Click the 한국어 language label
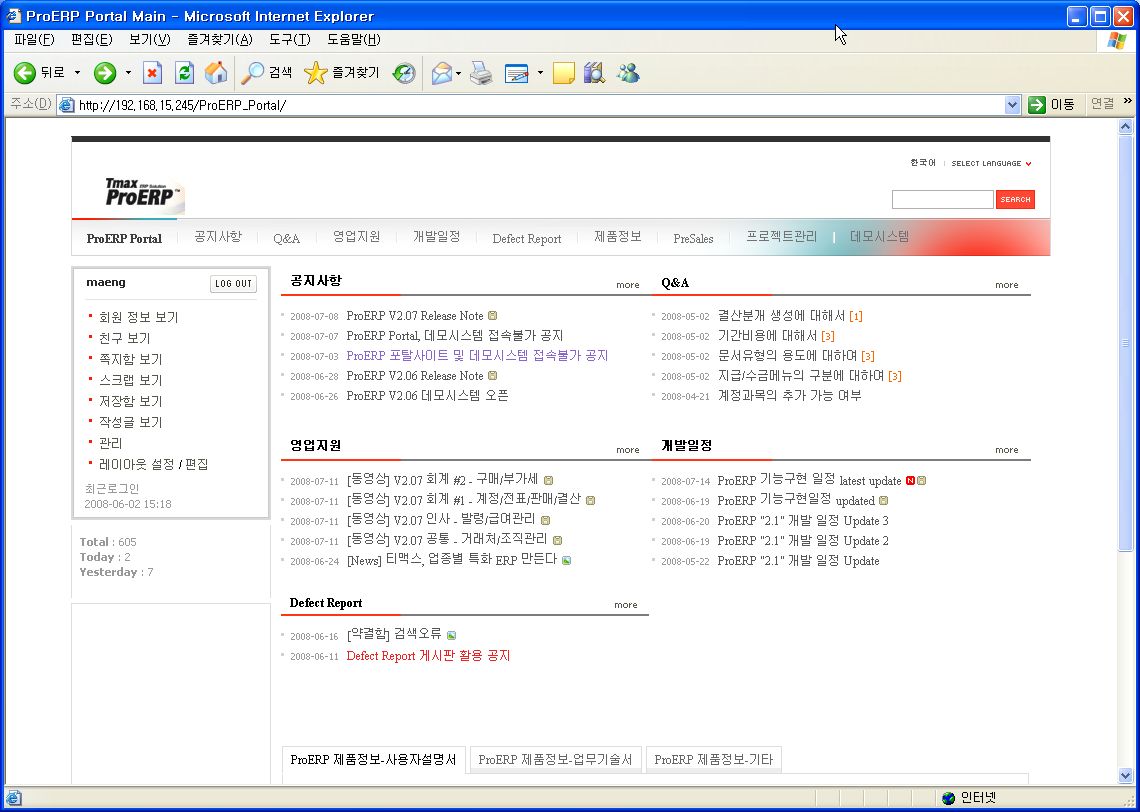This screenshot has width=1140, height=812. 923,163
